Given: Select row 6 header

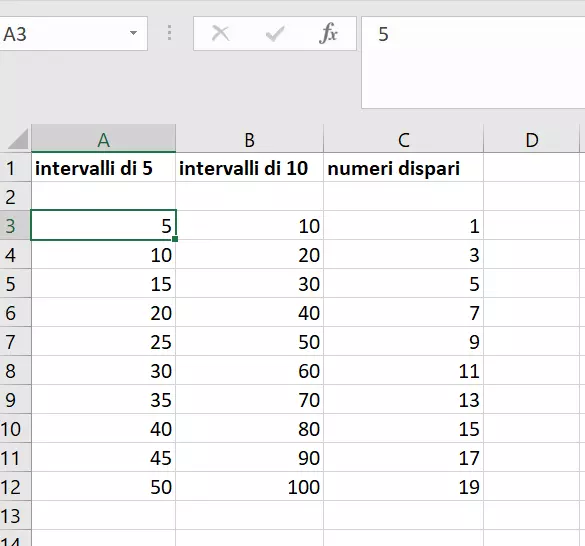Looking at the screenshot, I should [x=15, y=312].
